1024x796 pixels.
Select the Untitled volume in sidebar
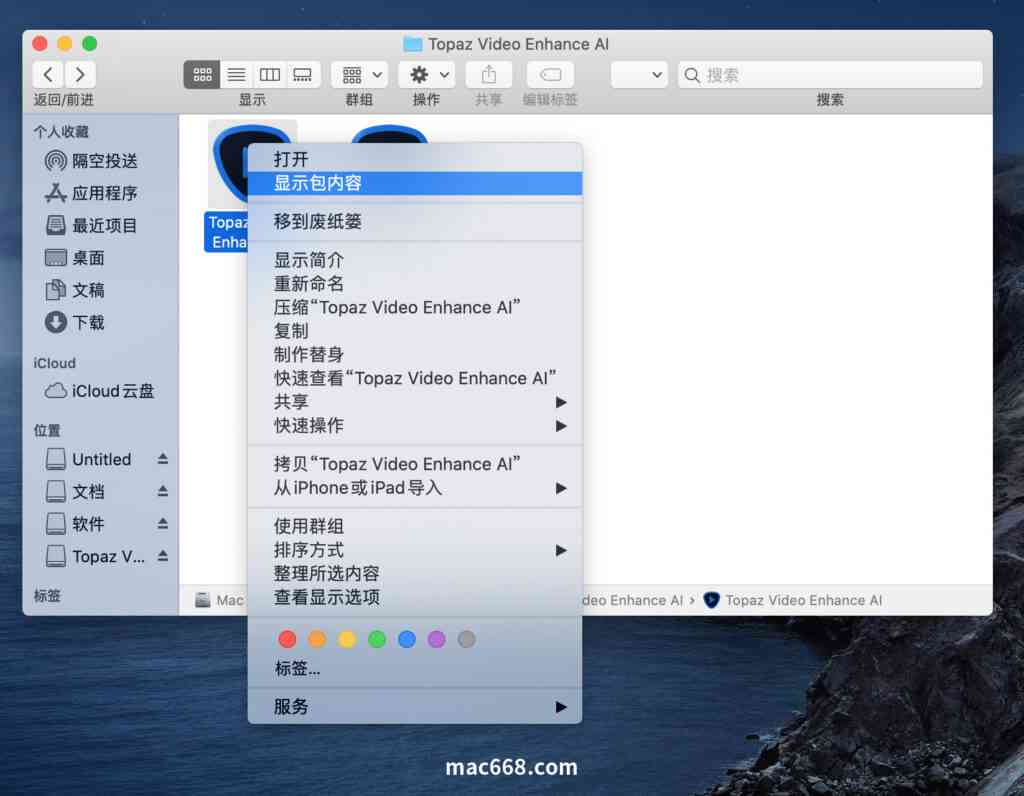click(89, 459)
